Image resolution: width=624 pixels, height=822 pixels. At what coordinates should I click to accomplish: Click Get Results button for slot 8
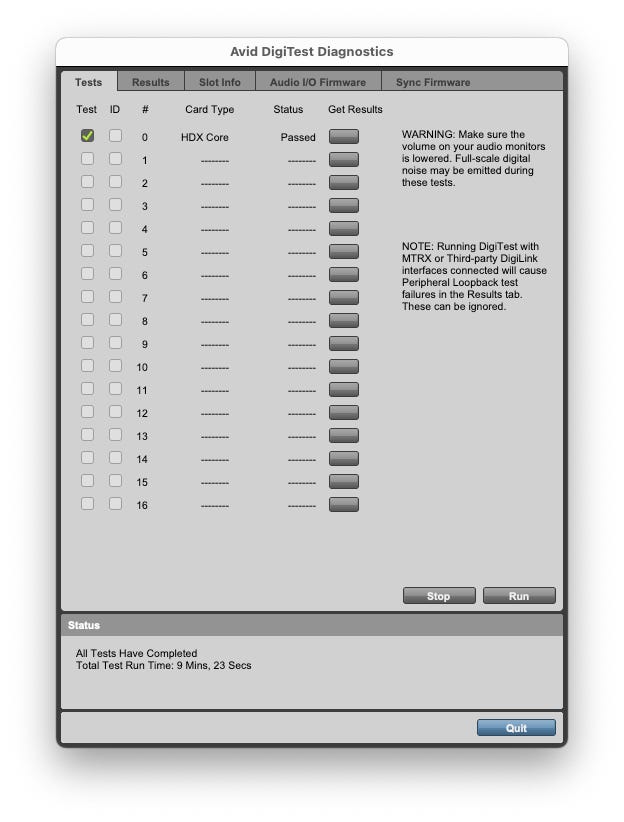coord(344,320)
